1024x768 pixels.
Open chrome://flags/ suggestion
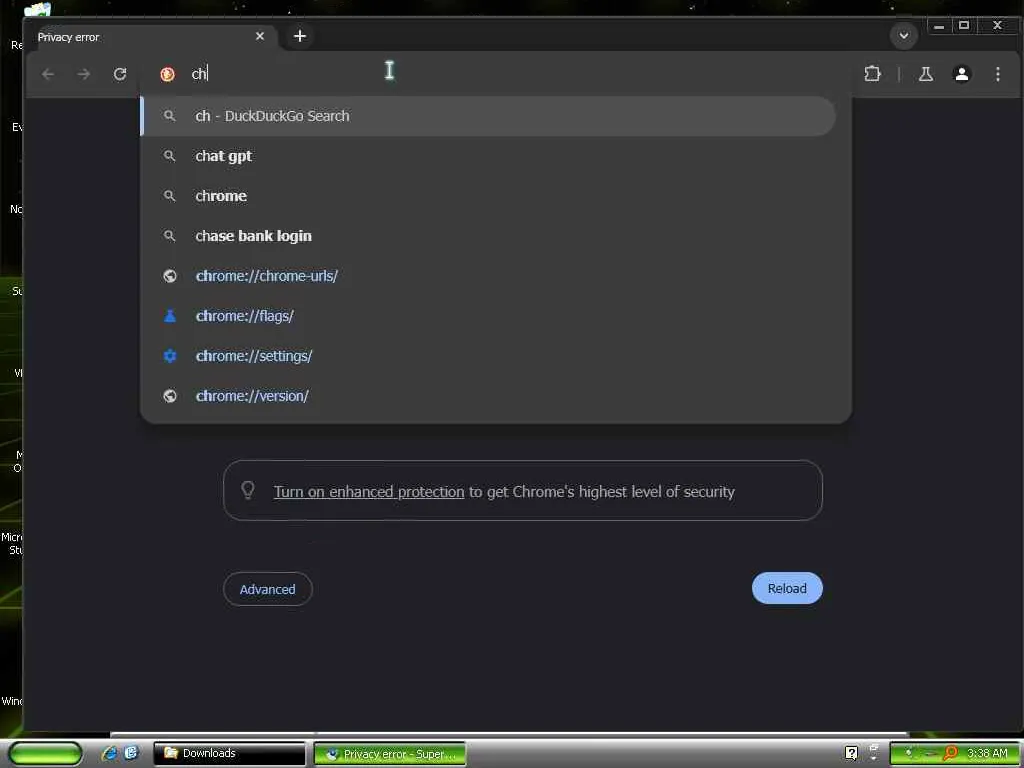tap(488, 316)
